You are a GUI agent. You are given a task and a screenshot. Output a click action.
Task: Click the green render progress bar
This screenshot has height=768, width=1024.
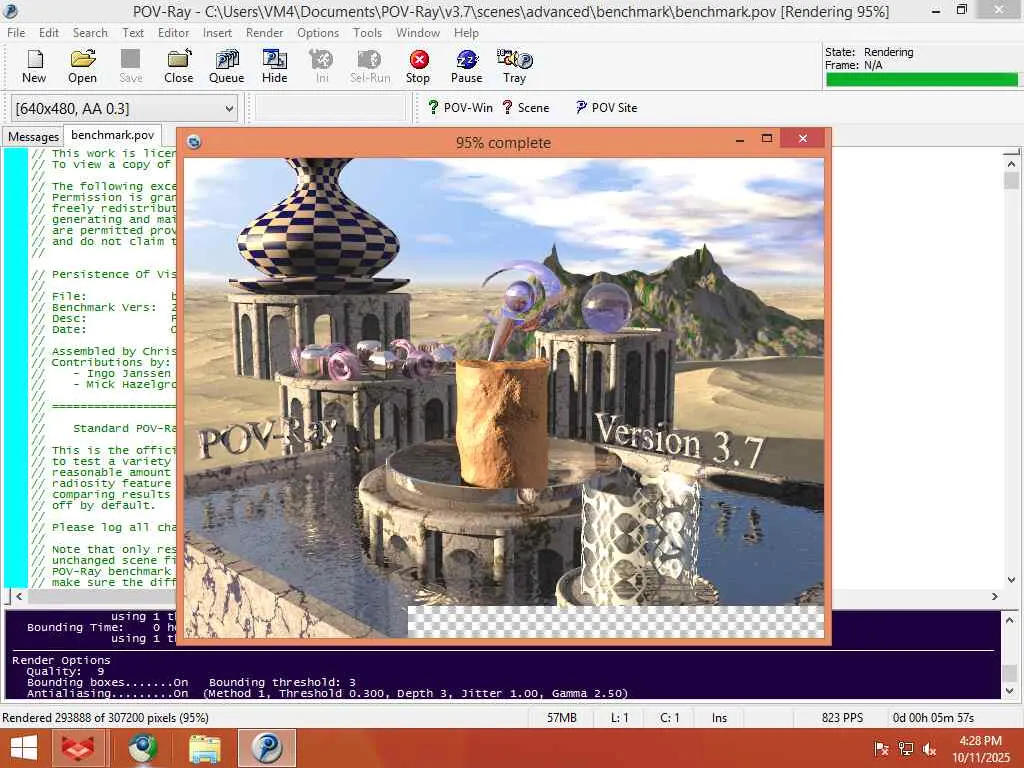pyautogui.click(x=921, y=80)
